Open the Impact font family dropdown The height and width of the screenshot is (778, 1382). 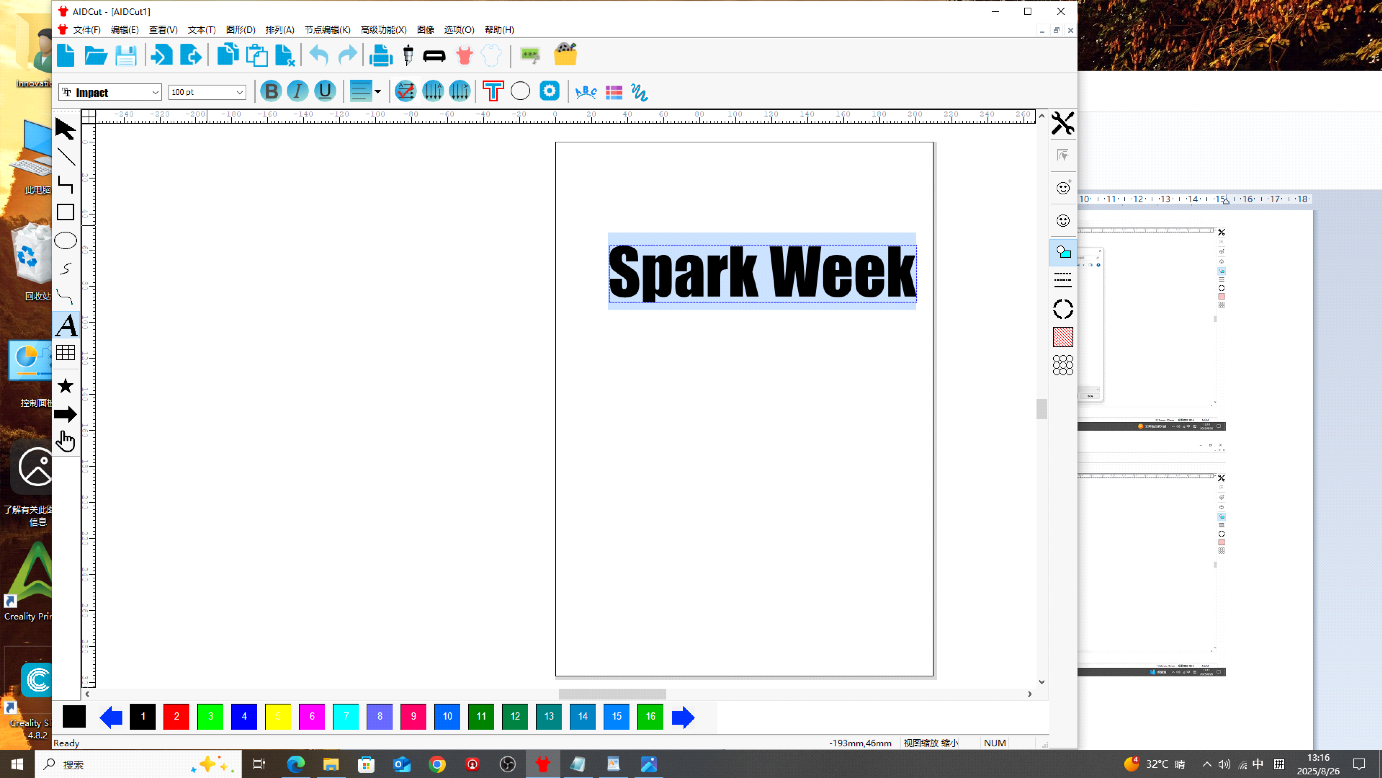[155, 92]
